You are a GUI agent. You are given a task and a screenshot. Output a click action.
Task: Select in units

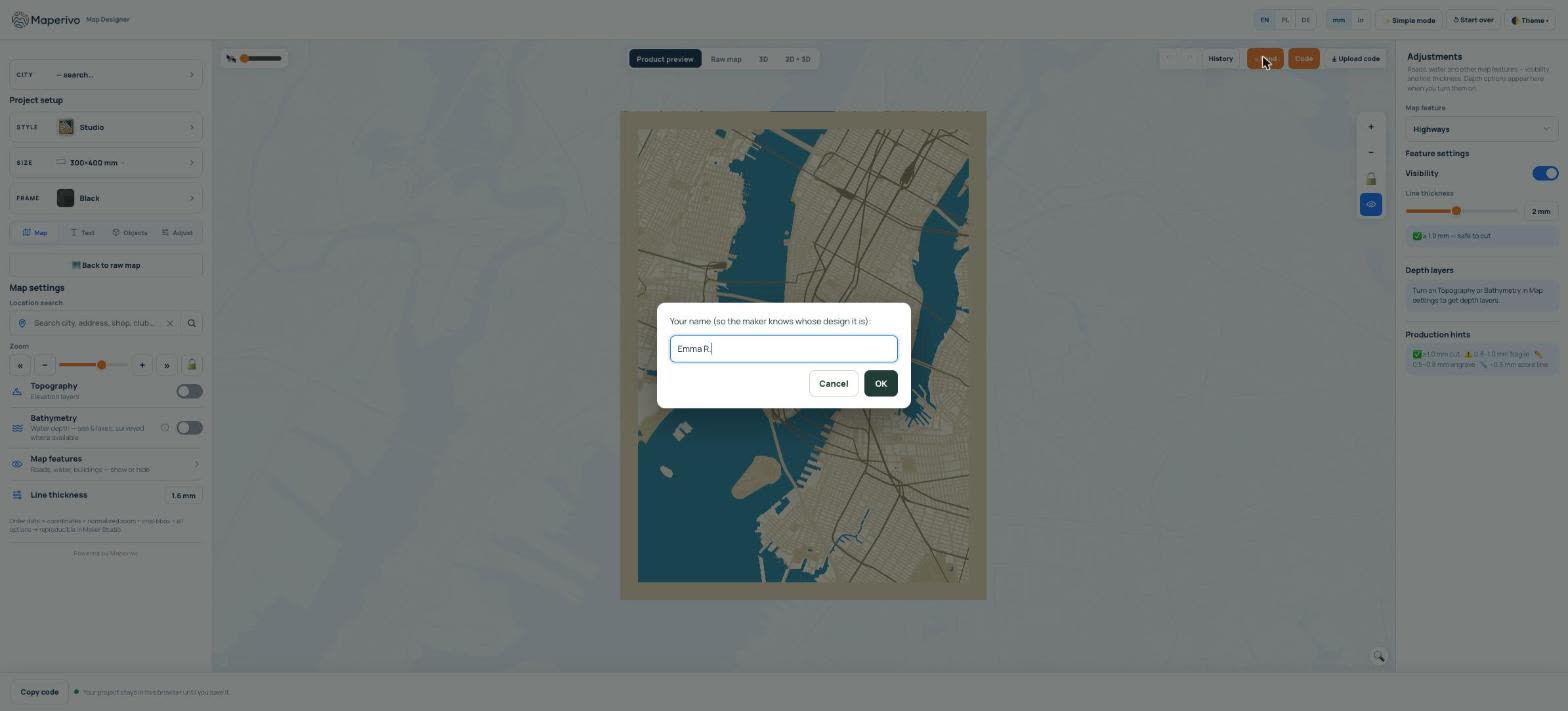pos(1360,20)
